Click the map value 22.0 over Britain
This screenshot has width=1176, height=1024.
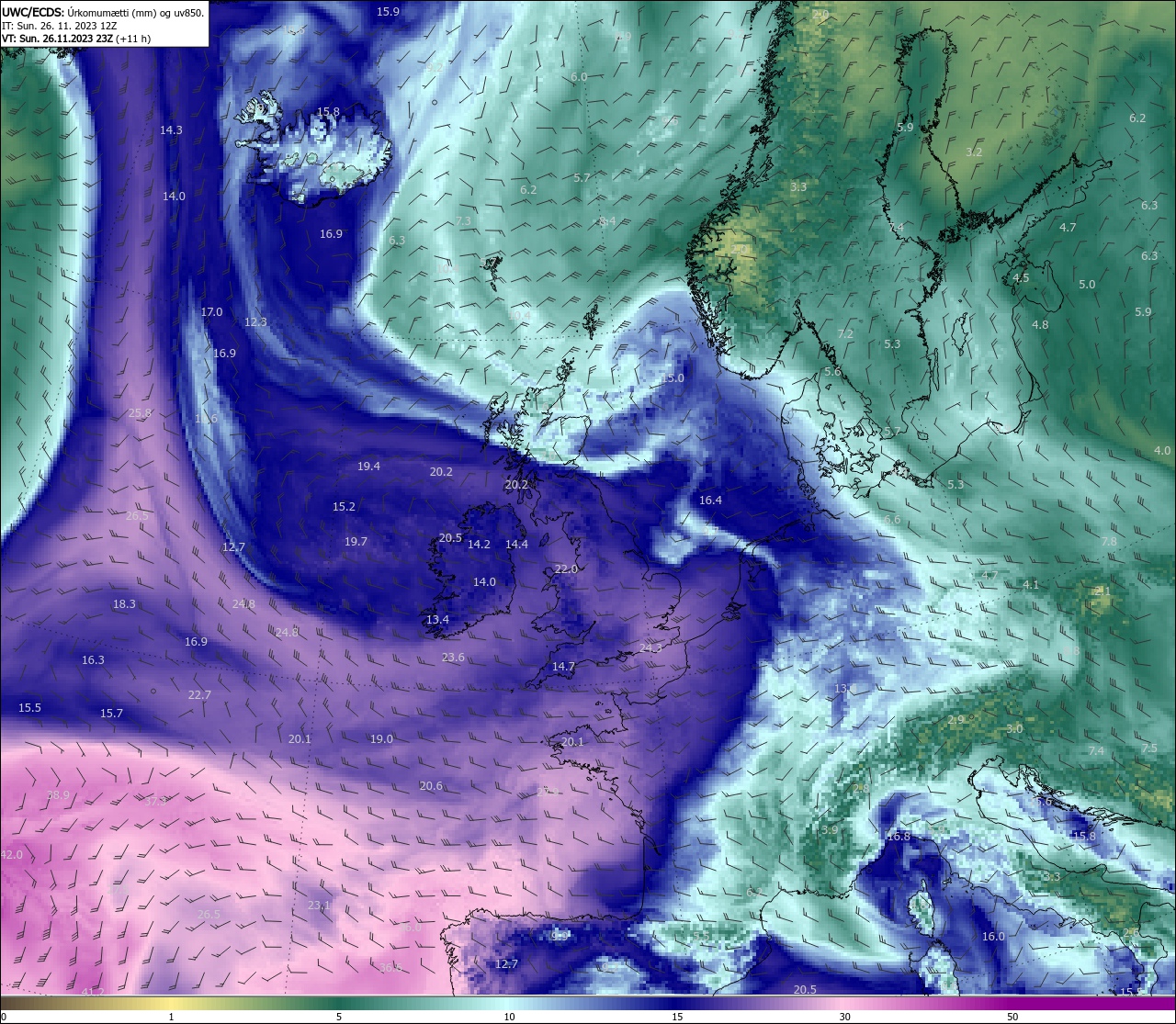point(566,569)
